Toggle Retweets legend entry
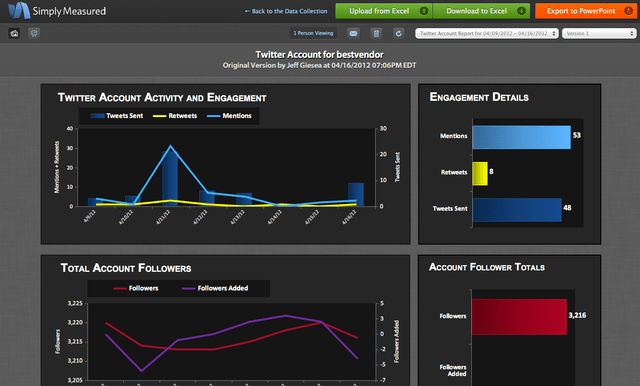 click(175, 116)
